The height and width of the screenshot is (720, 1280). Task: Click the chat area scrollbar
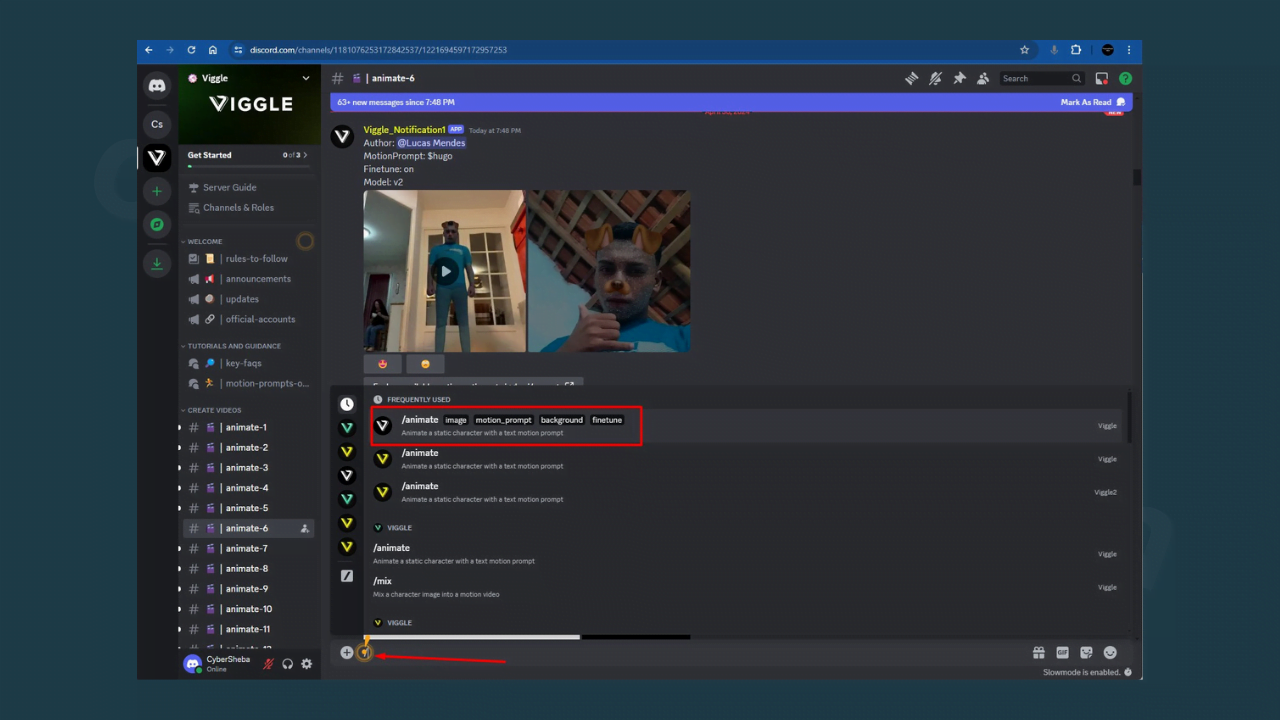click(1136, 178)
